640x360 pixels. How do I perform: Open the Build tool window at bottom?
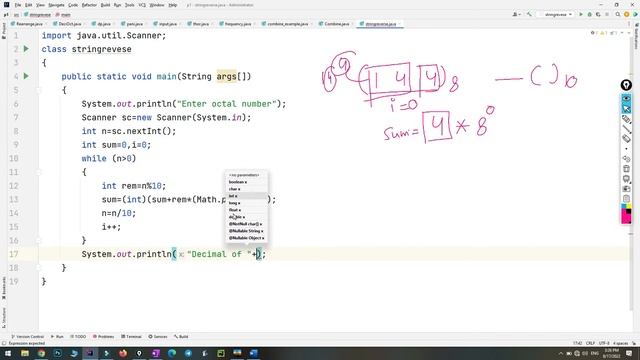(x=181, y=337)
